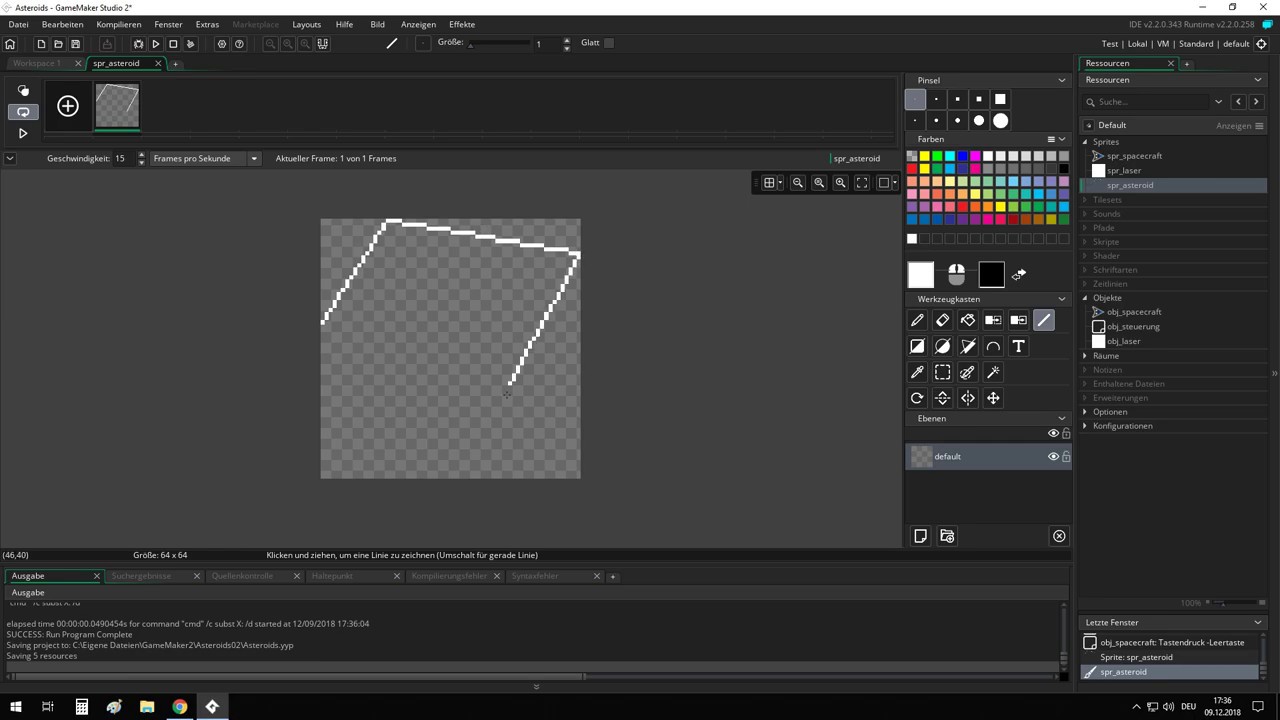Save the project with the disk icon

click(x=75, y=44)
